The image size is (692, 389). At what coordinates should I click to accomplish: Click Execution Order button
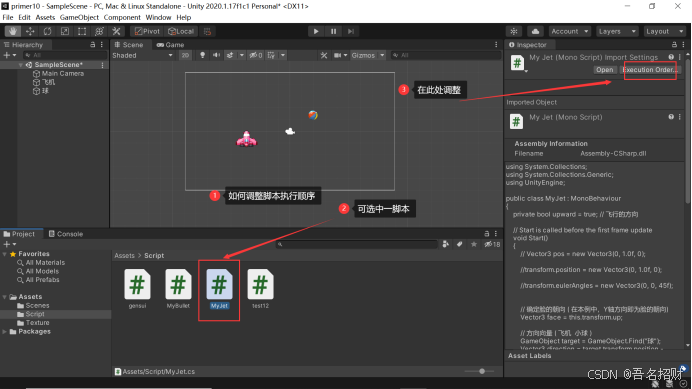click(x=650, y=70)
